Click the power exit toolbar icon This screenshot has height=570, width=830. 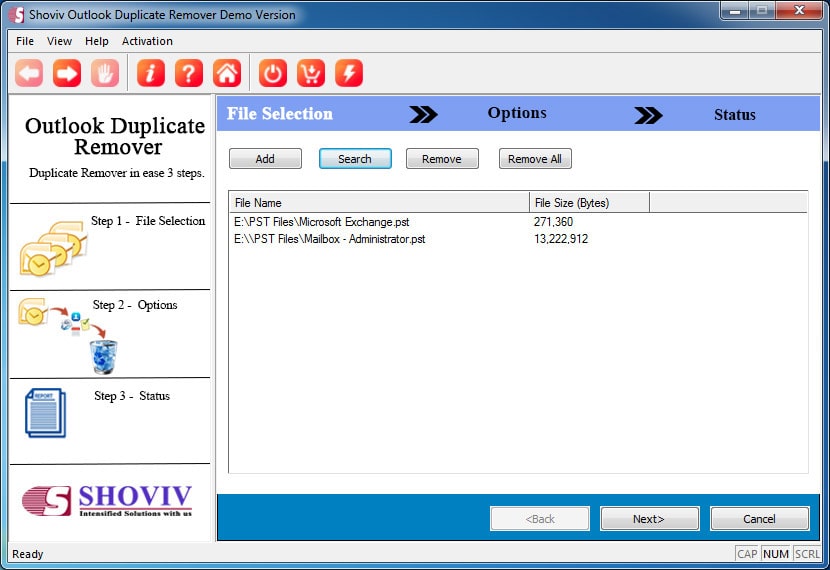273,73
